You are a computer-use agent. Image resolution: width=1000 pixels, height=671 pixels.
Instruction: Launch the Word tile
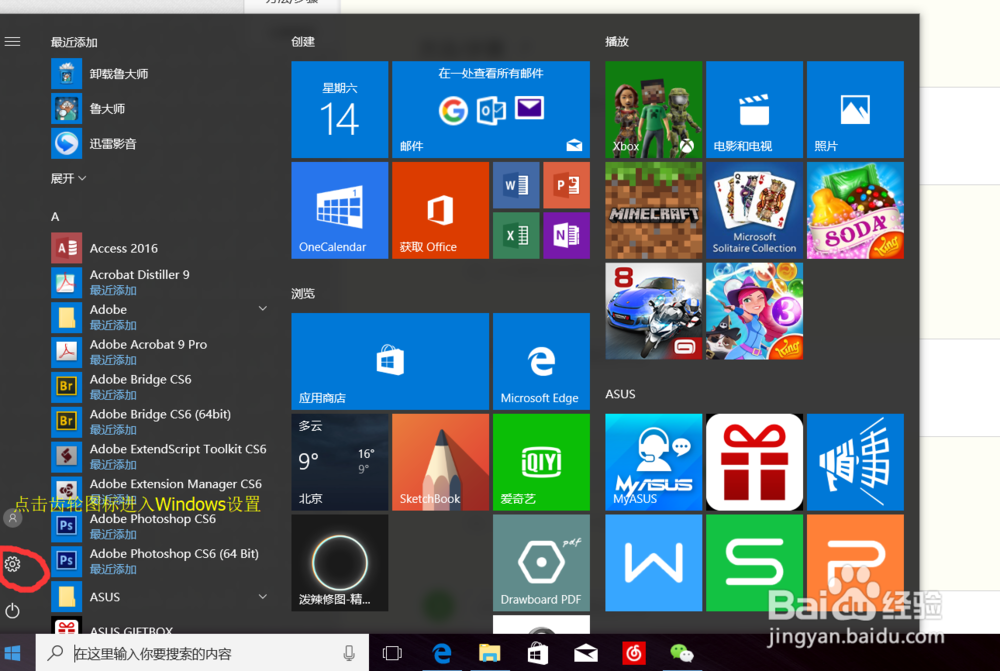coord(516,185)
